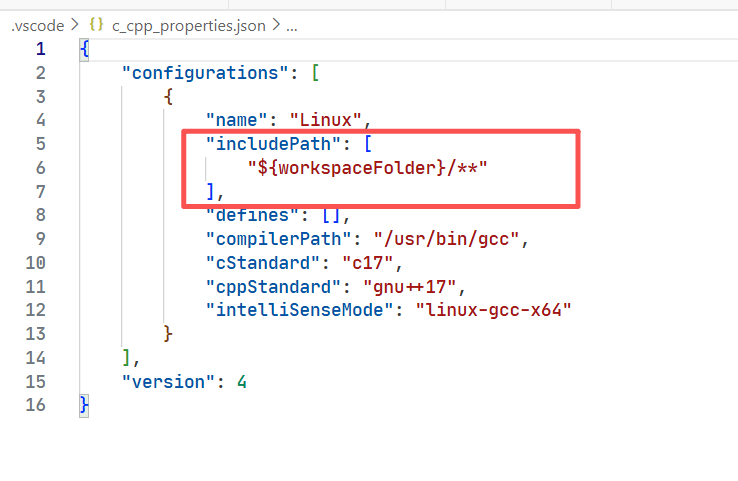Screen dimensions: 738x481
Task: Click line number 9 in gutter
Action: 41,239
